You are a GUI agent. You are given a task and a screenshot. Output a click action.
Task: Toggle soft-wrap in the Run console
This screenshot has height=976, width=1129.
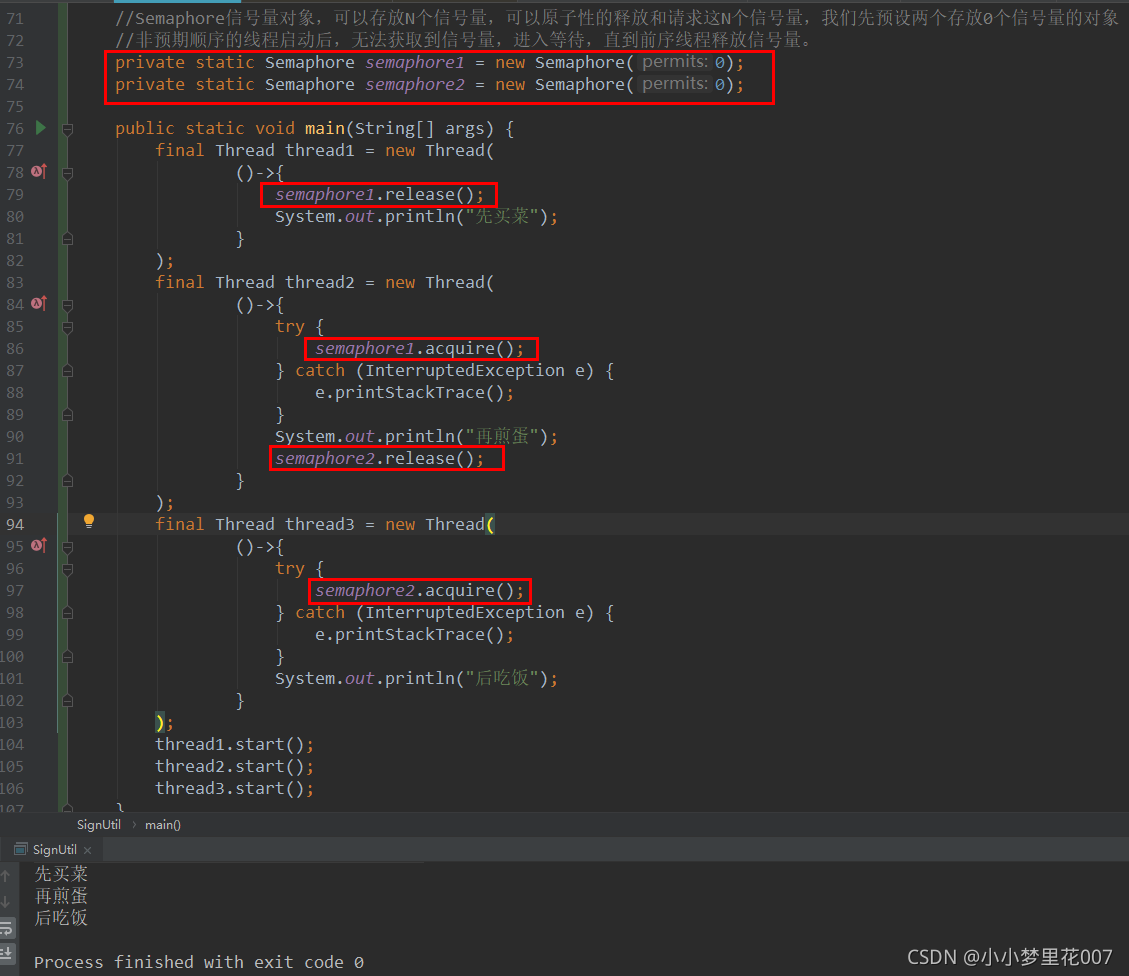(6, 927)
